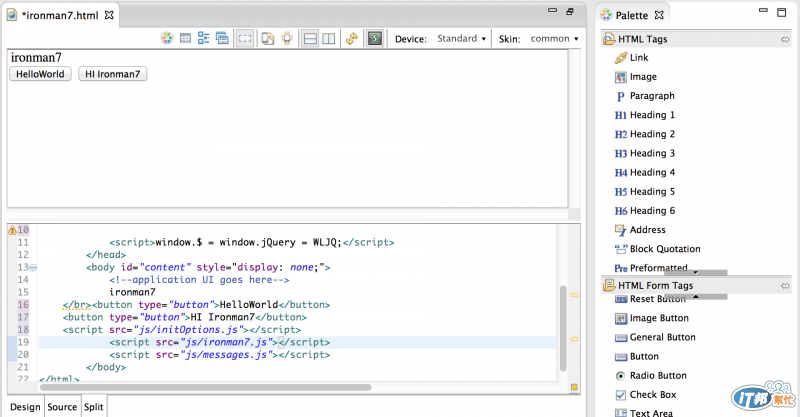
Task: Pin the HTML Form Tags drawer open
Action: (785, 286)
